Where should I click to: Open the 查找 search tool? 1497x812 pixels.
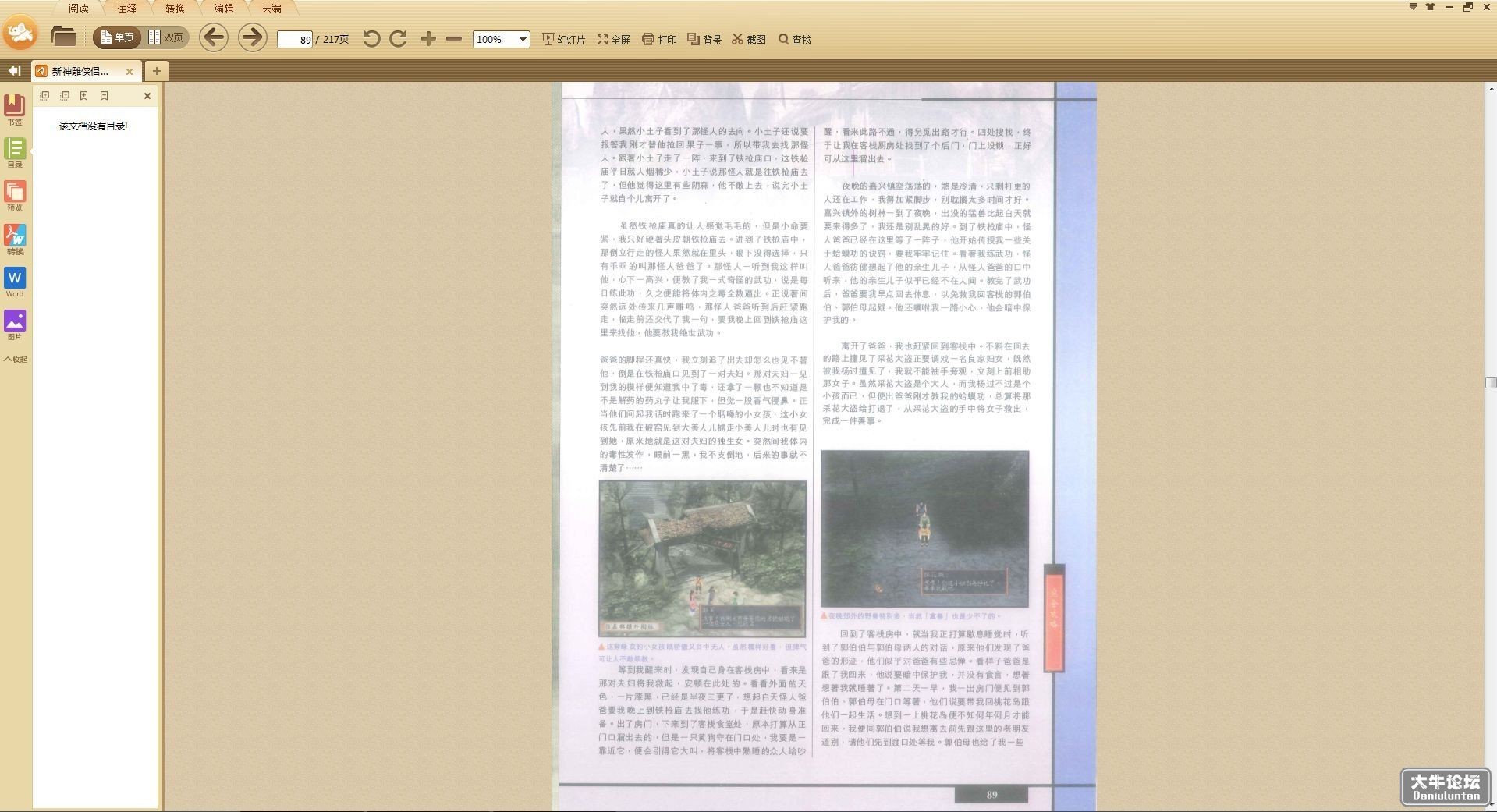pos(794,39)
